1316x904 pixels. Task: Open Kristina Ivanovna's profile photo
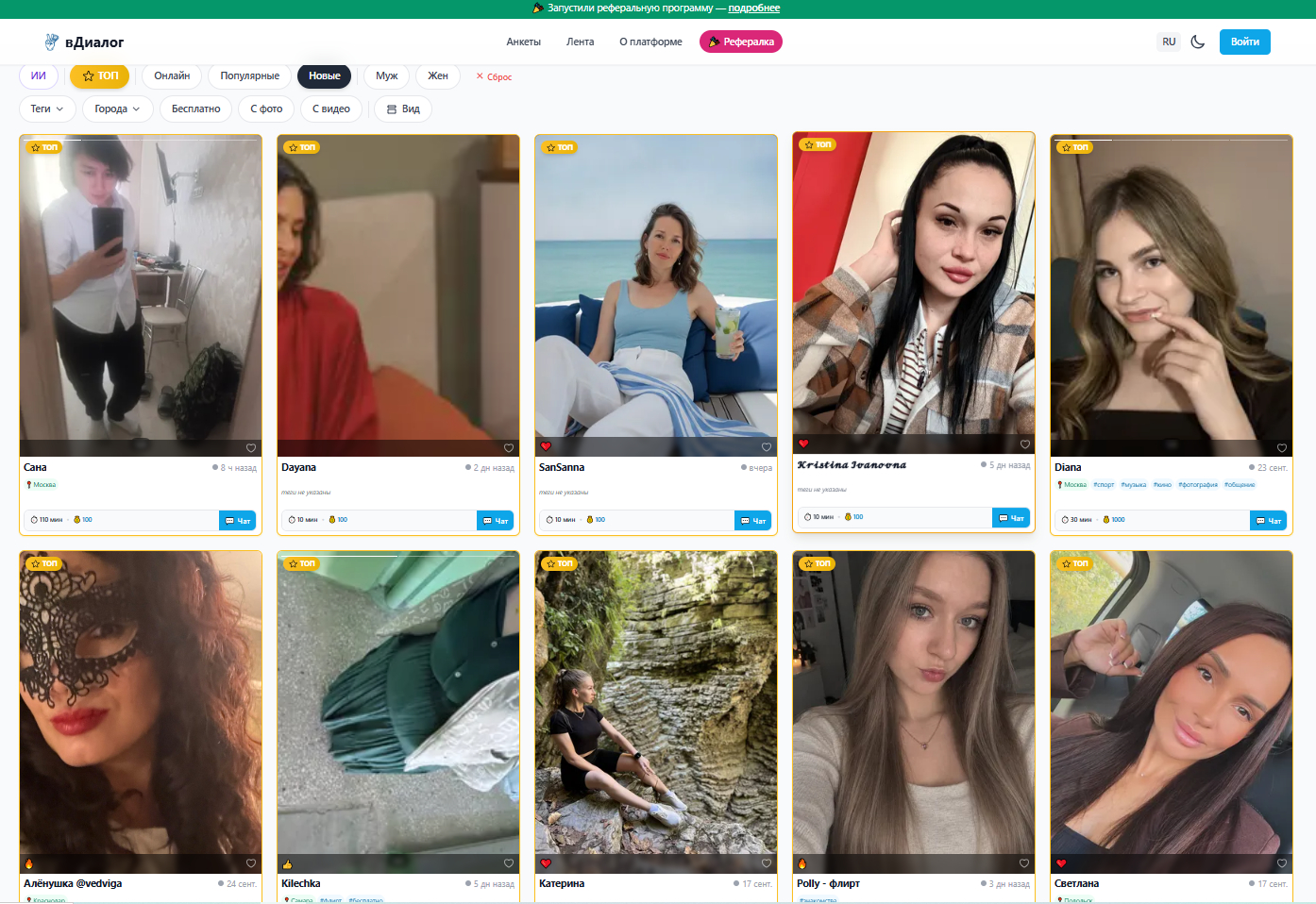(x=914, y=293)
